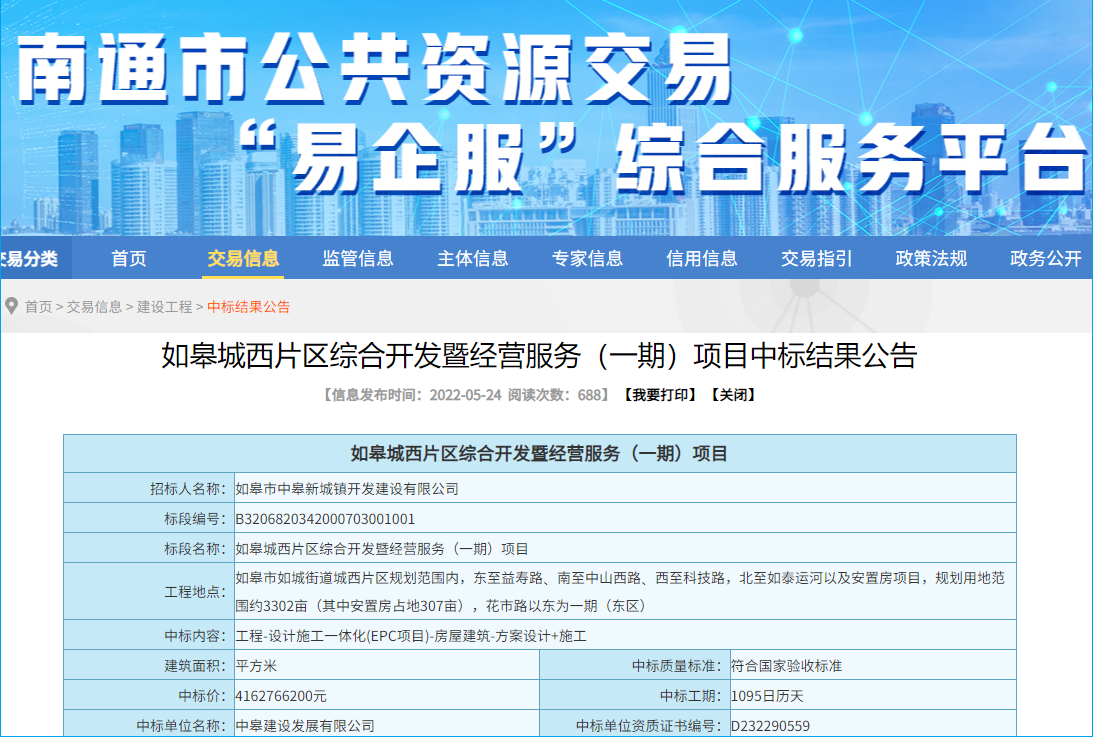Expand the 交易分类 category menu
1093x737 pixels.
(x=28, y=259)
